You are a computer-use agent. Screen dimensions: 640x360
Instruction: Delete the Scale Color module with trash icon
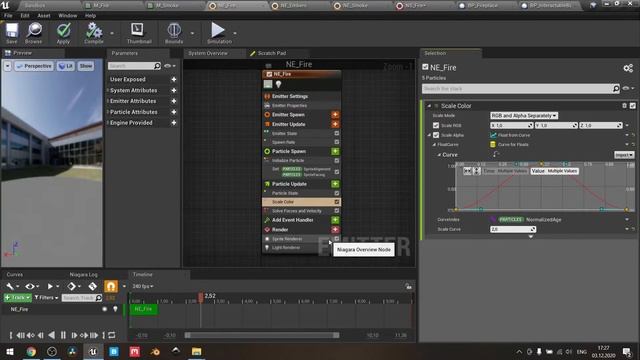[624, 106]
